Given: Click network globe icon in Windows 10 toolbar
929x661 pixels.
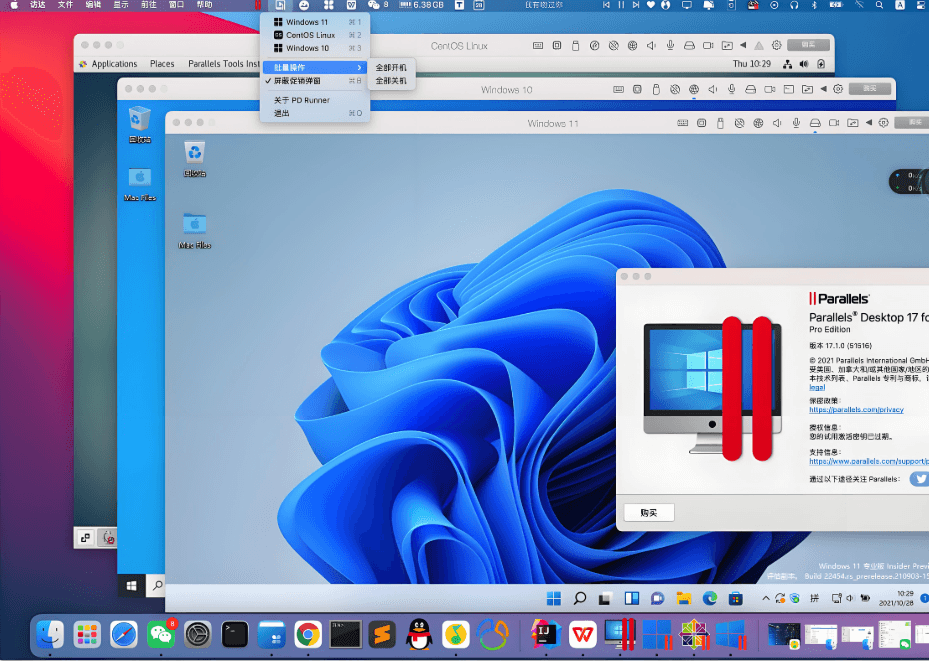Looking at the screenshot, I should pyautogui.click(x=694, y=89).
